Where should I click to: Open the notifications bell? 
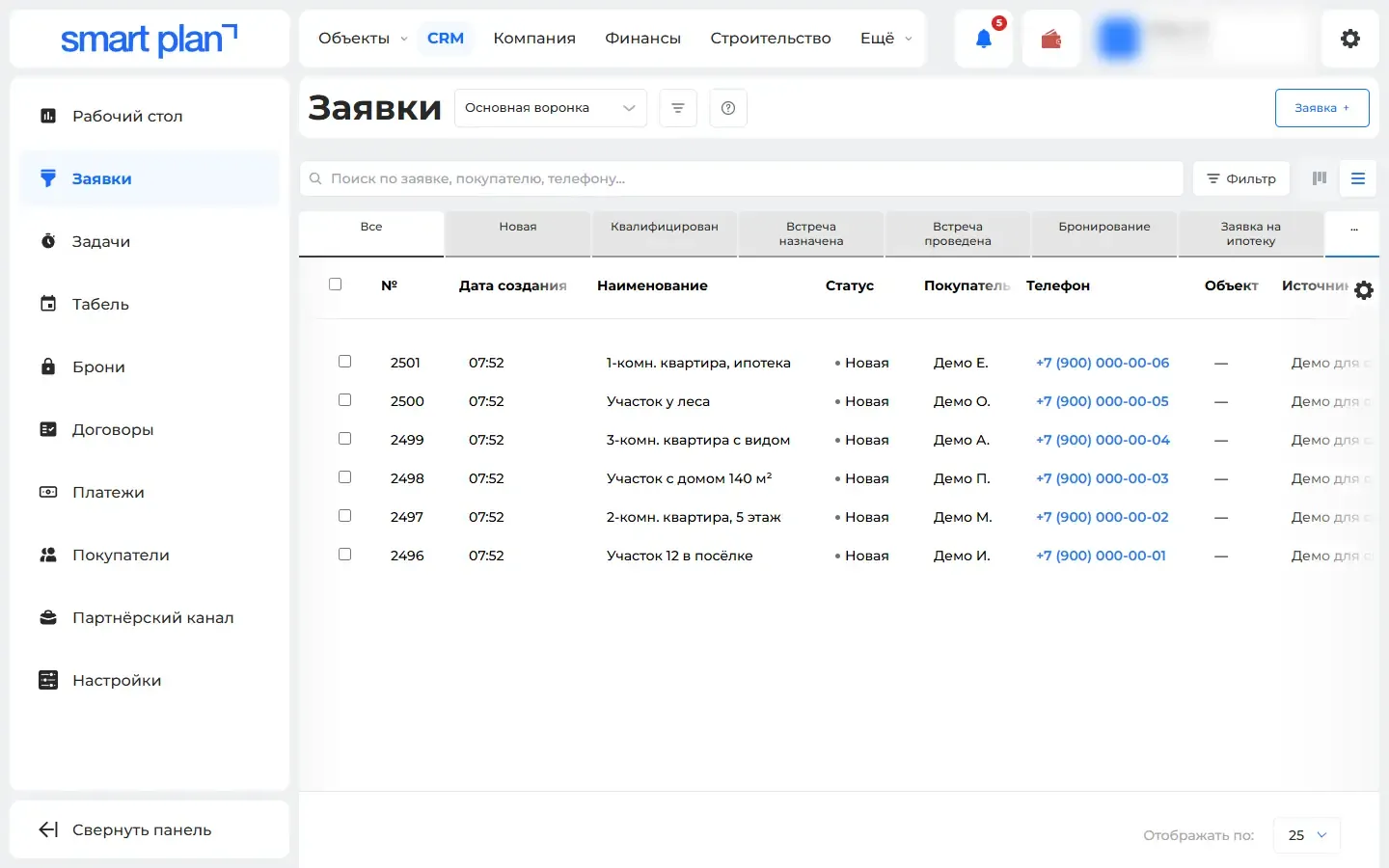tap(983, 39)
